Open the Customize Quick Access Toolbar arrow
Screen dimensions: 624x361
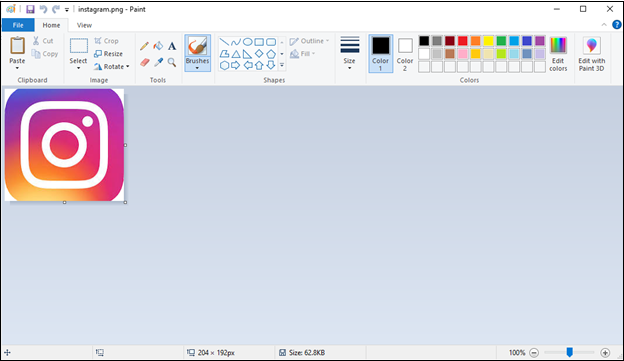tap(67, 10)
